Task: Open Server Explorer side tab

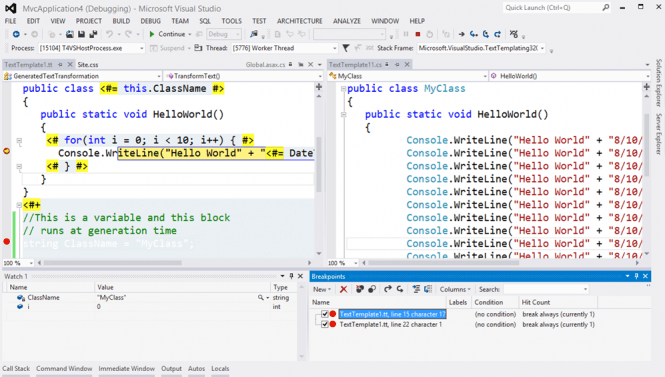Action: coord(659,134)
